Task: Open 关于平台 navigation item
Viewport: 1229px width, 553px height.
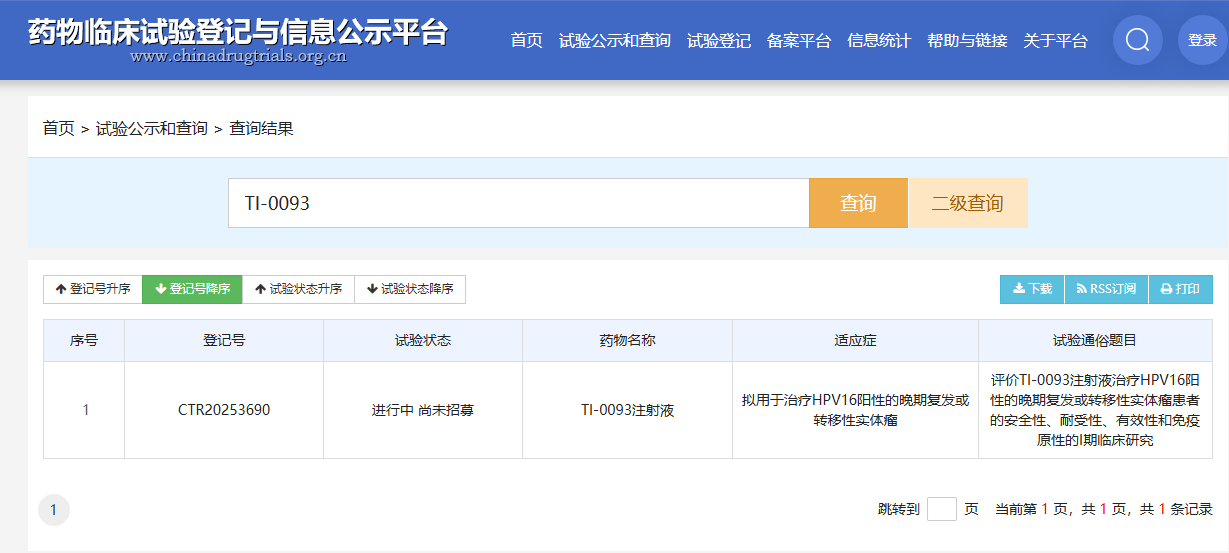Action: (x=1055, y=41)
